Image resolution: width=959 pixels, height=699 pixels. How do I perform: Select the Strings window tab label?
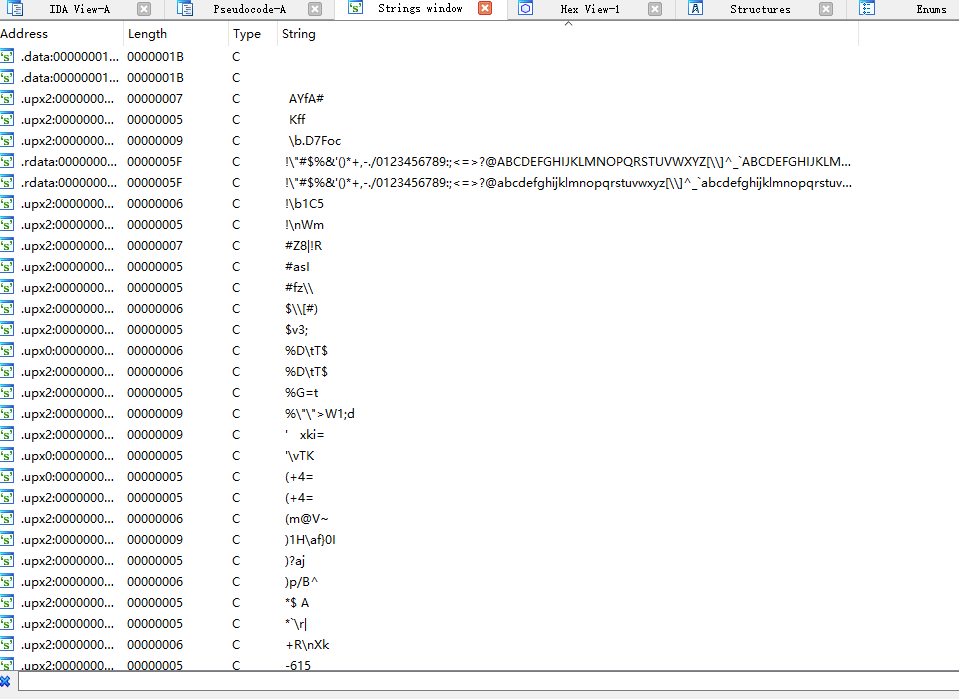click(x=420, y=9)
